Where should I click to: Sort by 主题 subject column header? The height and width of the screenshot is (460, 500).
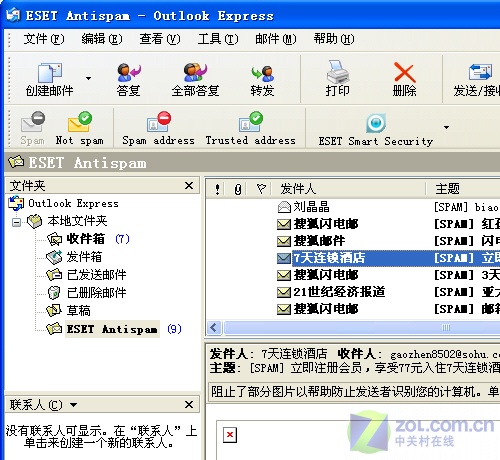(x=463, y=189)
